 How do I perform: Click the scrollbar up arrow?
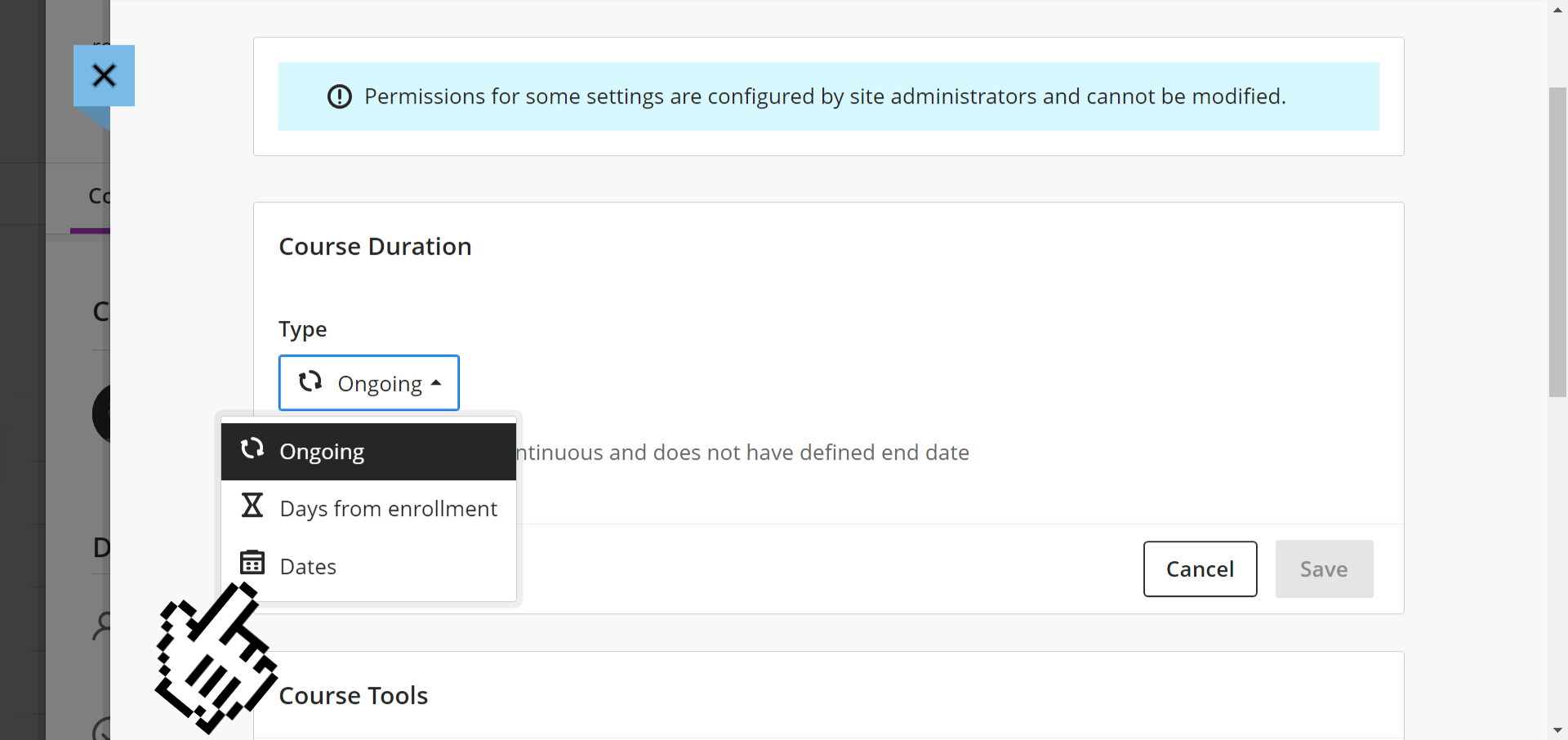point(1557,10)
